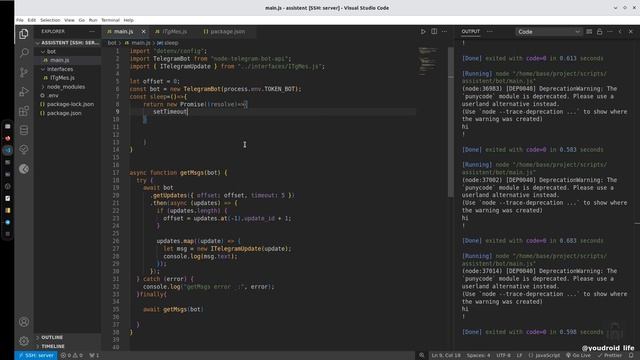640x360 pixels.
Task: Expand the TIMELINE section
Action: tap(67, 346)
